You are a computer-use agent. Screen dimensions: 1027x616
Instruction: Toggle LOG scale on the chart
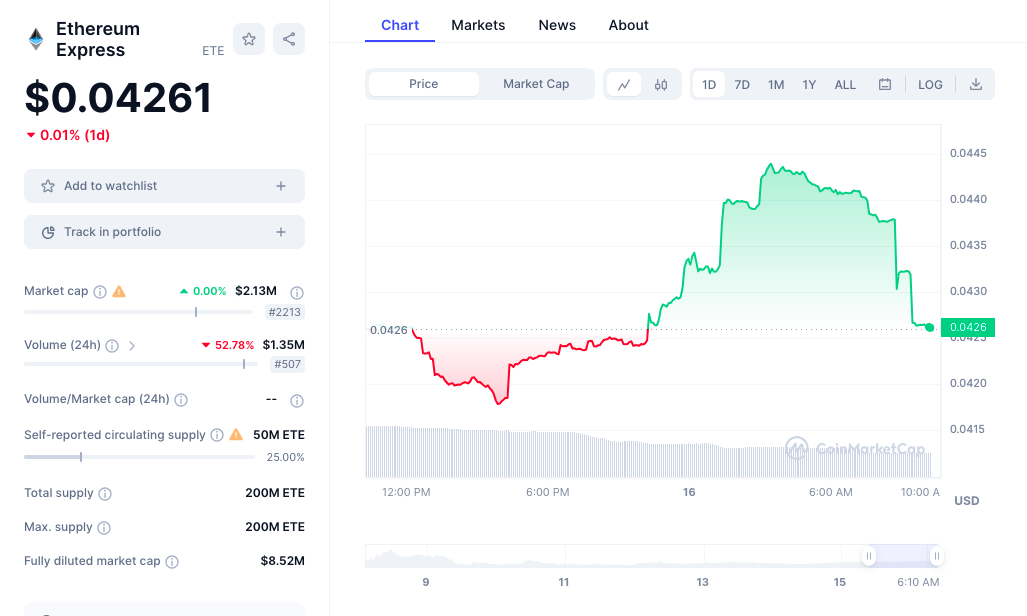(x=930, y=85)
